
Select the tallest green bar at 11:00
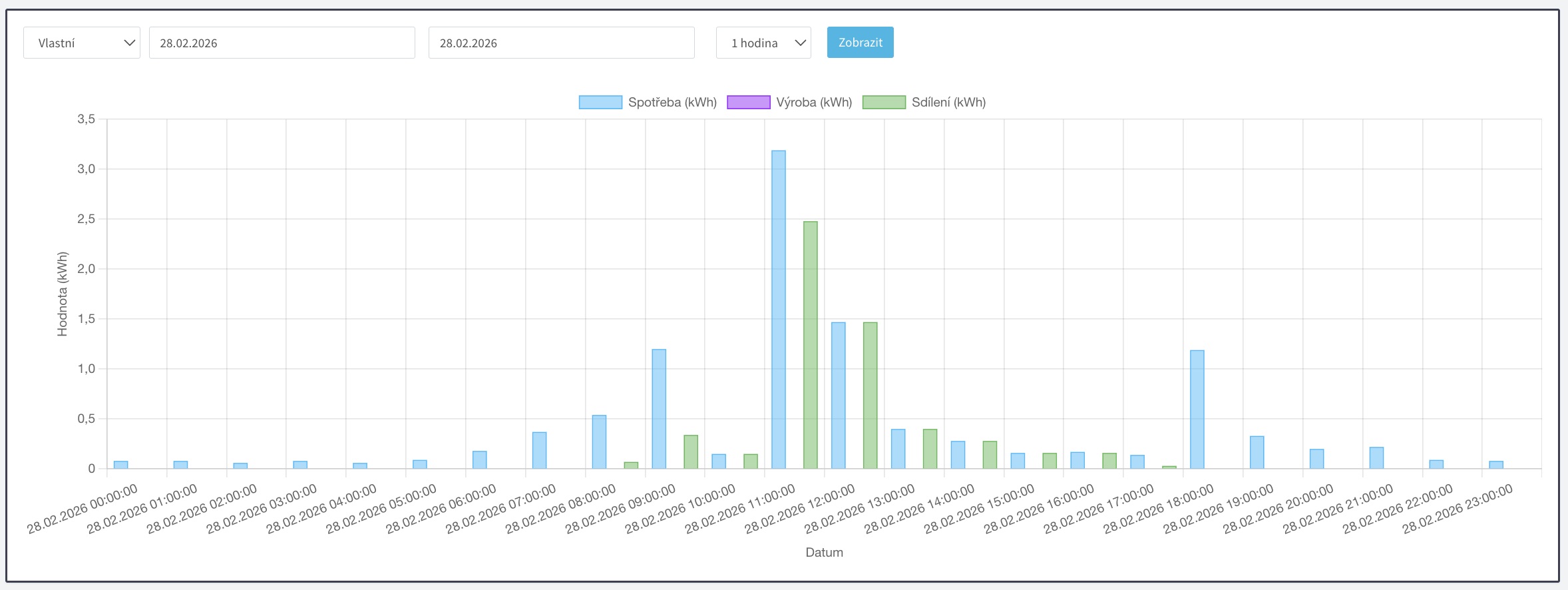pyautogui.click(x=810, y=345)
